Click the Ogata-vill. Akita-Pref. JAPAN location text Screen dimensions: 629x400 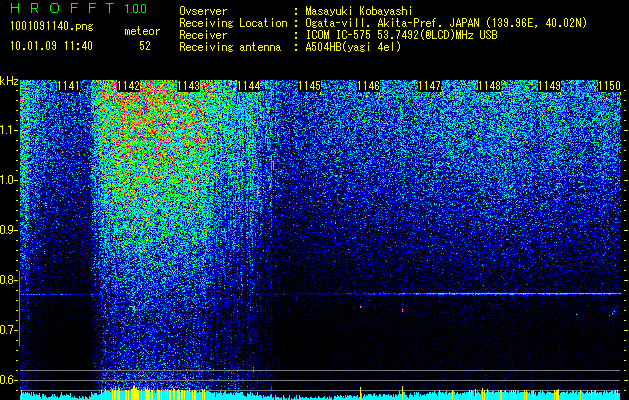pos(446,23)
